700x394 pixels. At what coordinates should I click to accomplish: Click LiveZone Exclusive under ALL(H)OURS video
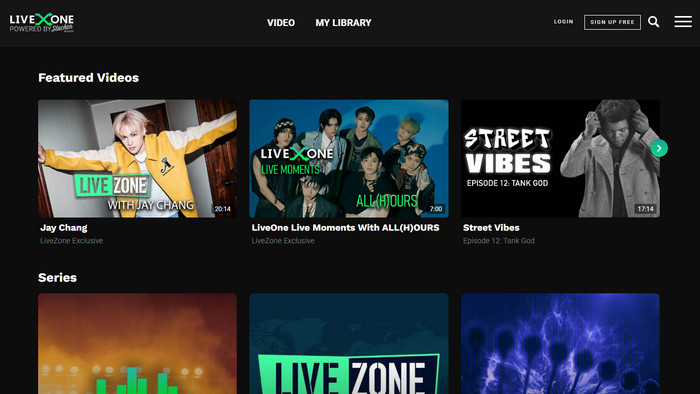click(x=283, y=241)
